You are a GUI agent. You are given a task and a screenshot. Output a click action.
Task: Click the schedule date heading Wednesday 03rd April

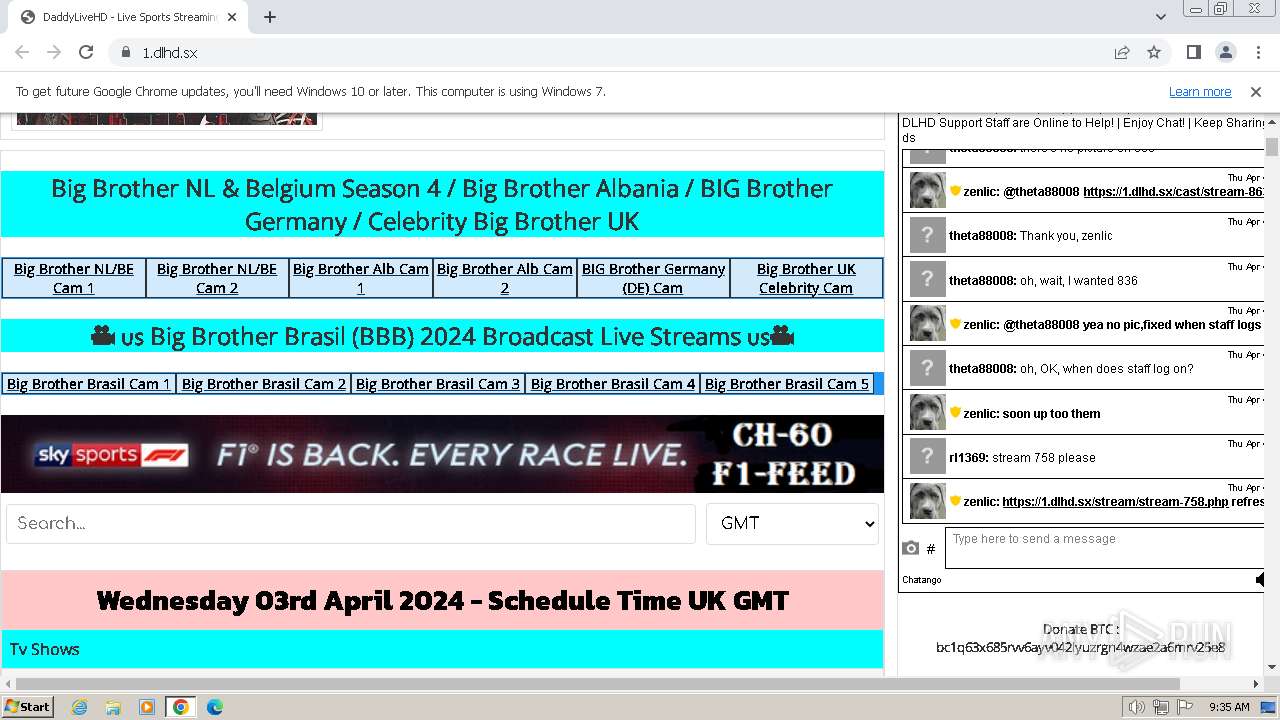[x=443, y=600]
